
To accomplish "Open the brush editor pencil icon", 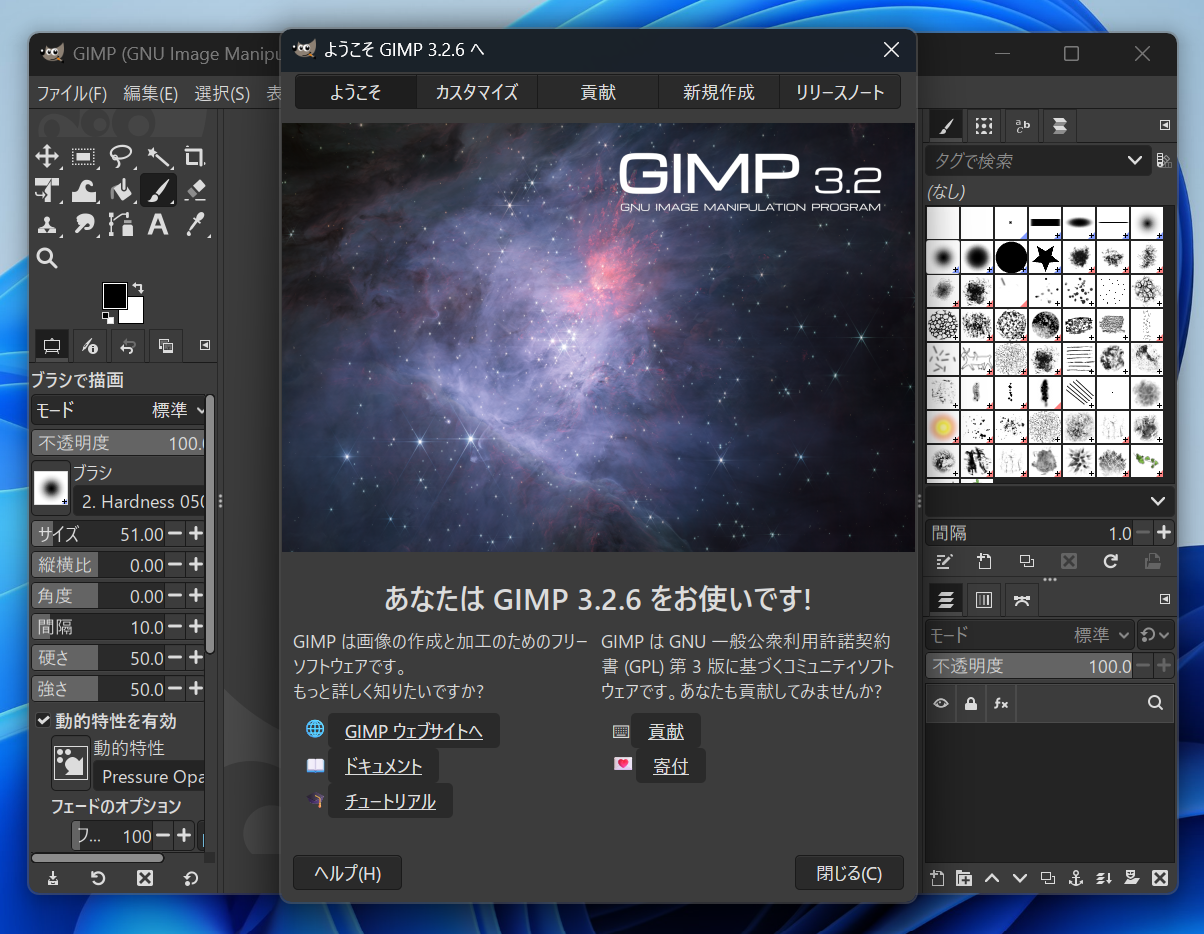I will [943, 561].
